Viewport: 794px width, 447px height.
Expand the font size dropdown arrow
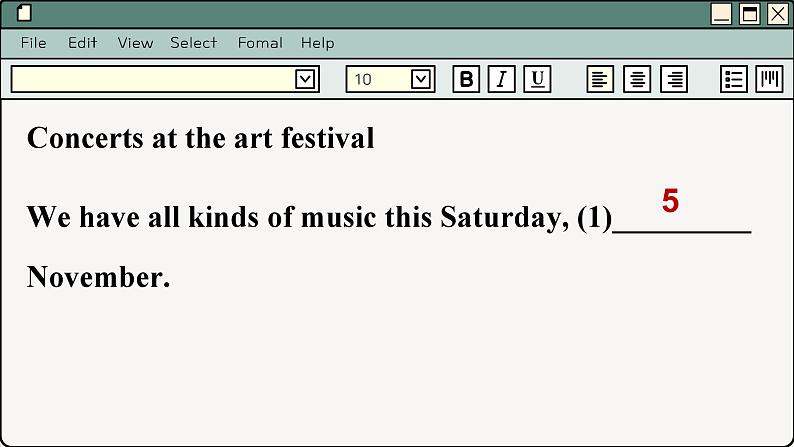tap(421, 79)
